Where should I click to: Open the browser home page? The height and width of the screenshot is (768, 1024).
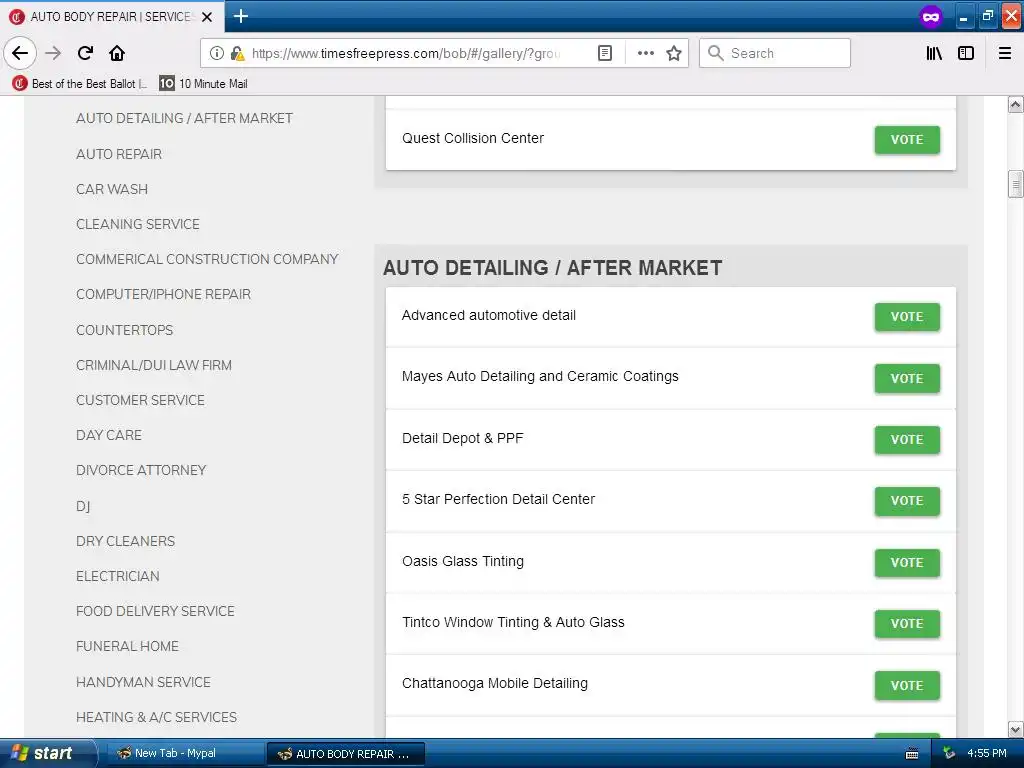[117, 53]
